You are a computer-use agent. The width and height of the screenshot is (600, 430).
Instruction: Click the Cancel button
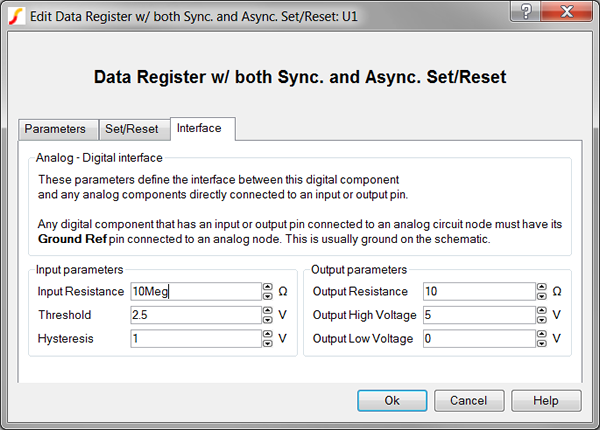(x=469, y=400)
